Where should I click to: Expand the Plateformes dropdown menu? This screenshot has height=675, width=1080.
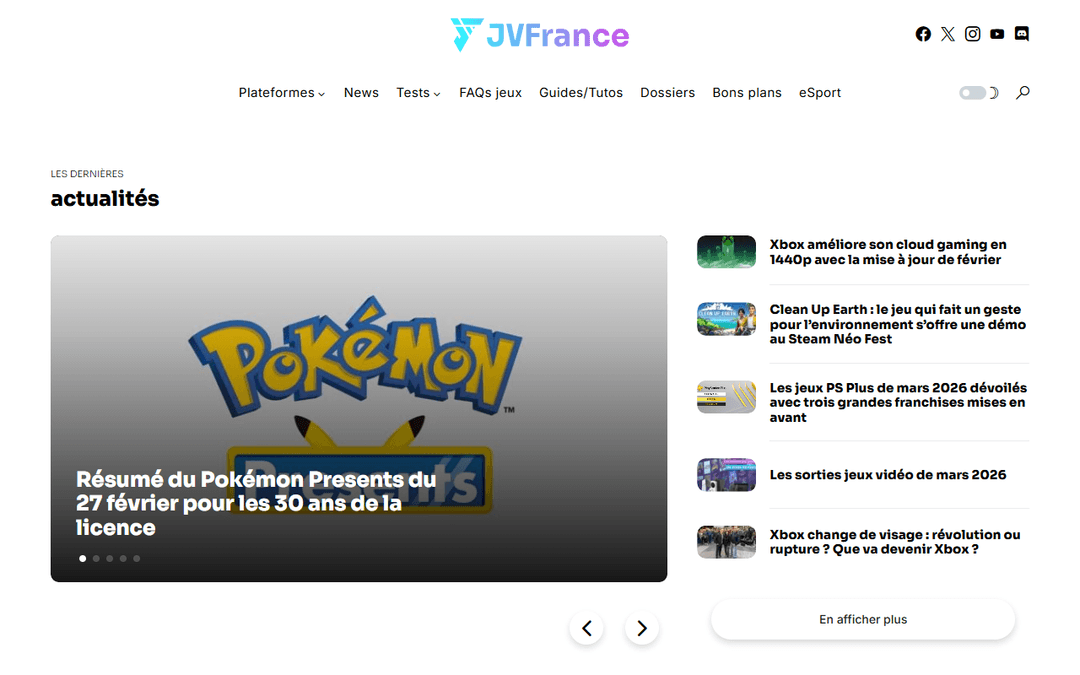[x=282, y=92]
